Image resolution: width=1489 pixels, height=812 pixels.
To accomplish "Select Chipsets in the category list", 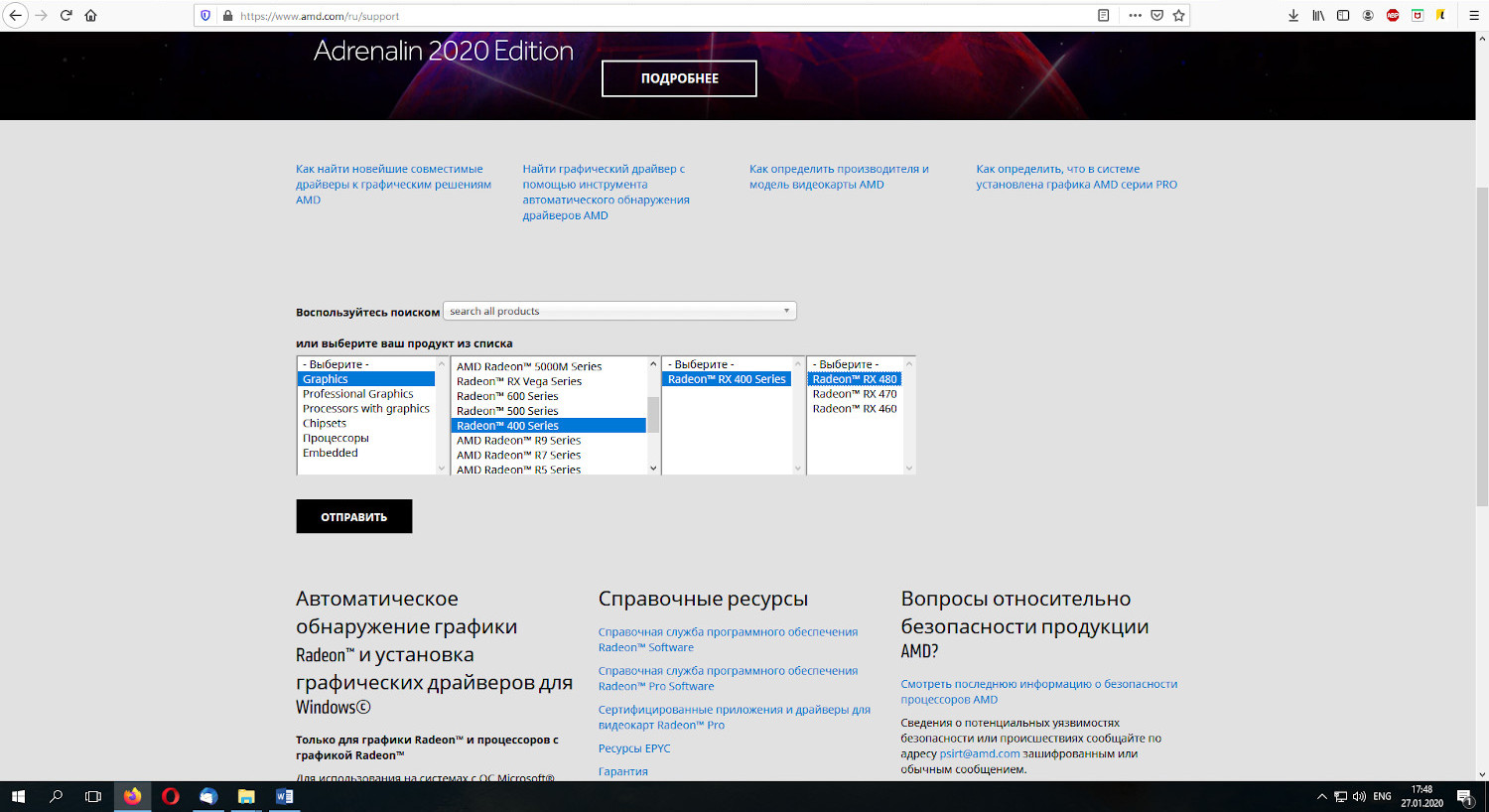I will click(x=365, y=424).
